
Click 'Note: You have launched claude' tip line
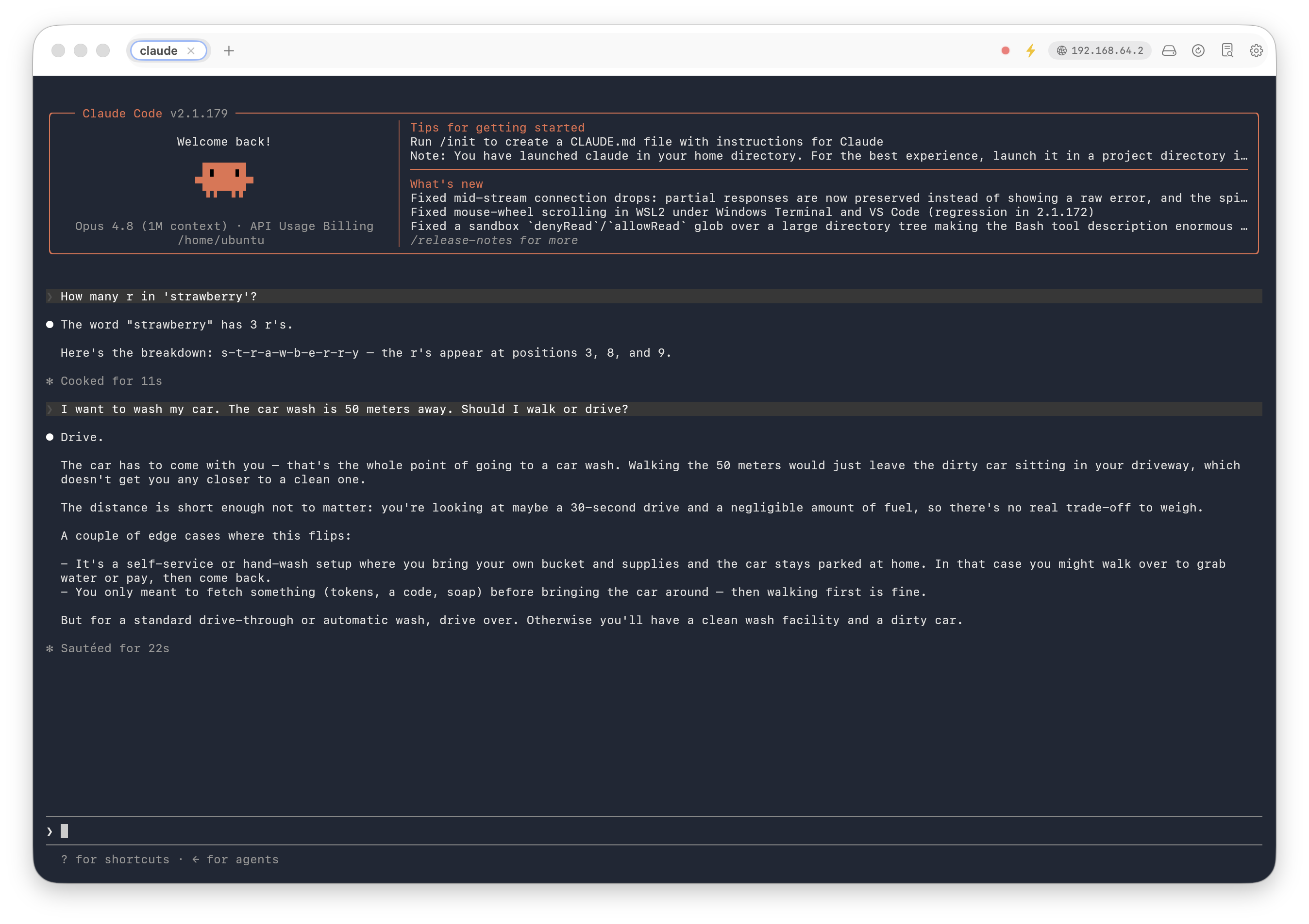[x=828, y=156]
